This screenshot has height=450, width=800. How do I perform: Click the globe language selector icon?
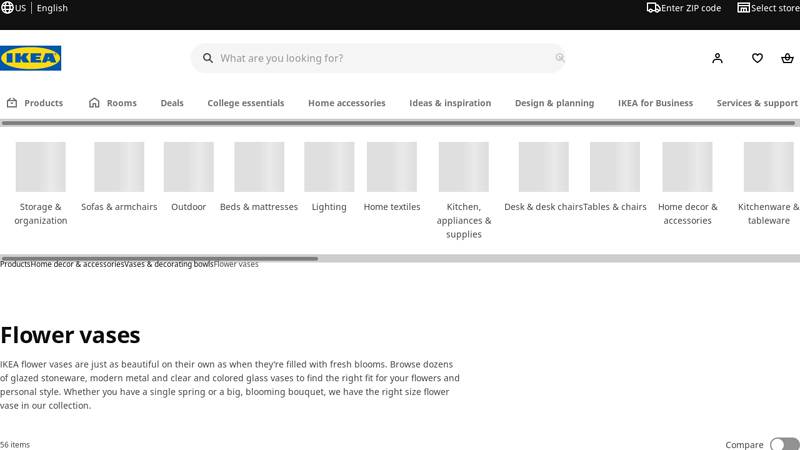tap(7, 8)
